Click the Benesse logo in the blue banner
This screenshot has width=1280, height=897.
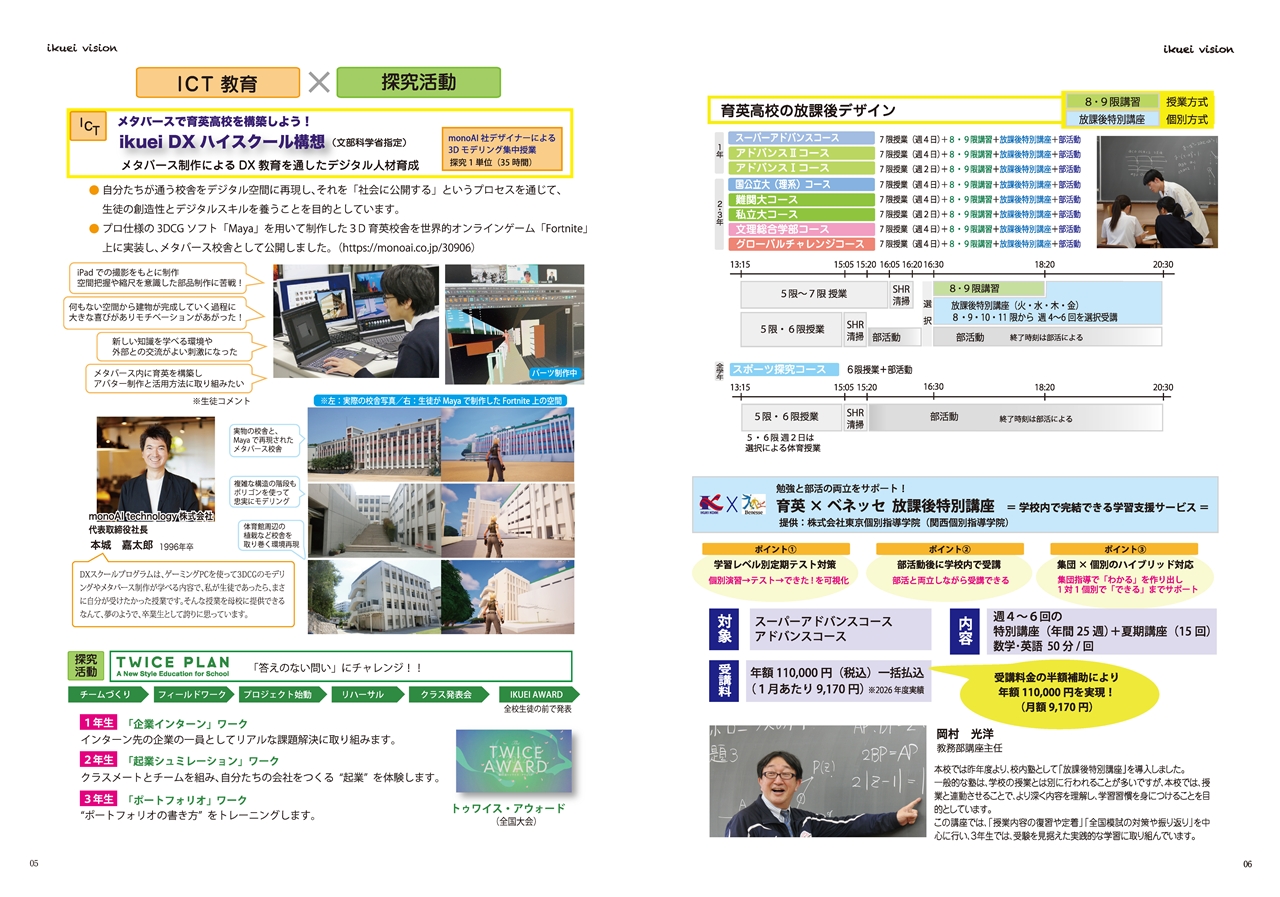(752, 506)
